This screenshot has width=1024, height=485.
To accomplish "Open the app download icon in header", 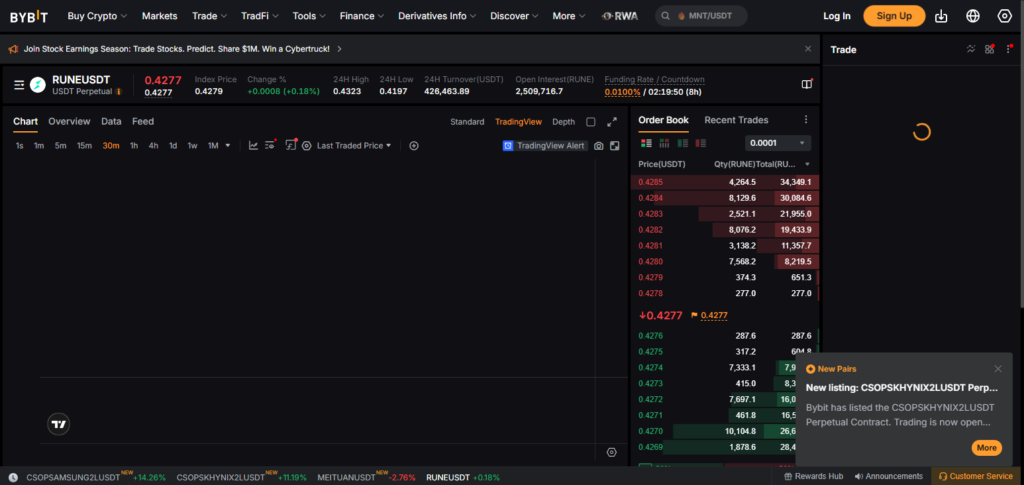I will coord(941,16).
